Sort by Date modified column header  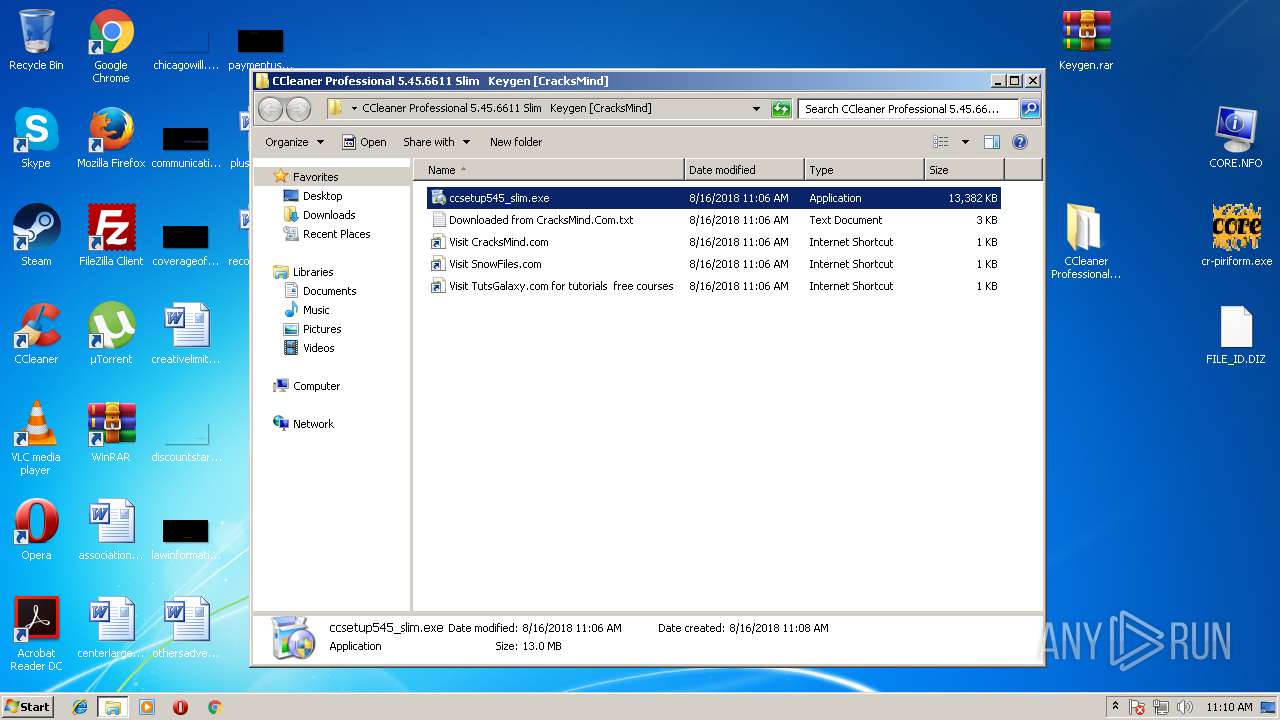pyautogui.click(x=744, y=170)
